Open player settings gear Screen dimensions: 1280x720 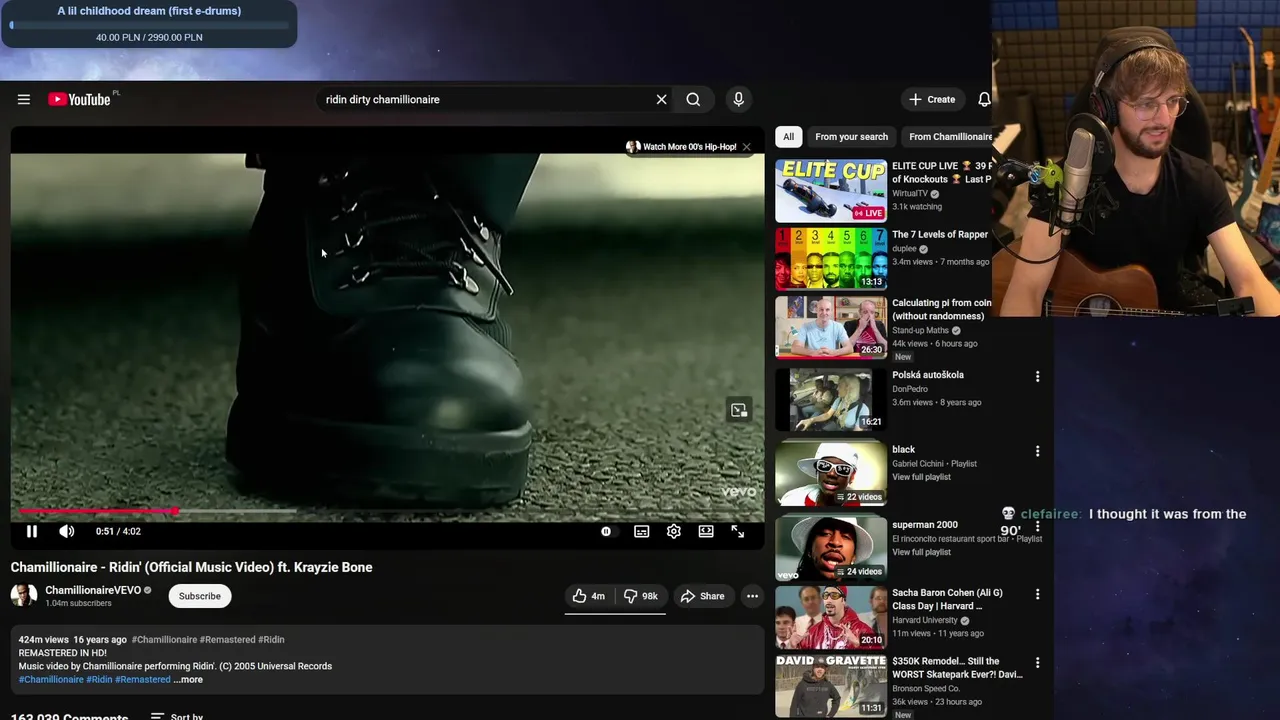pos(674,532)
